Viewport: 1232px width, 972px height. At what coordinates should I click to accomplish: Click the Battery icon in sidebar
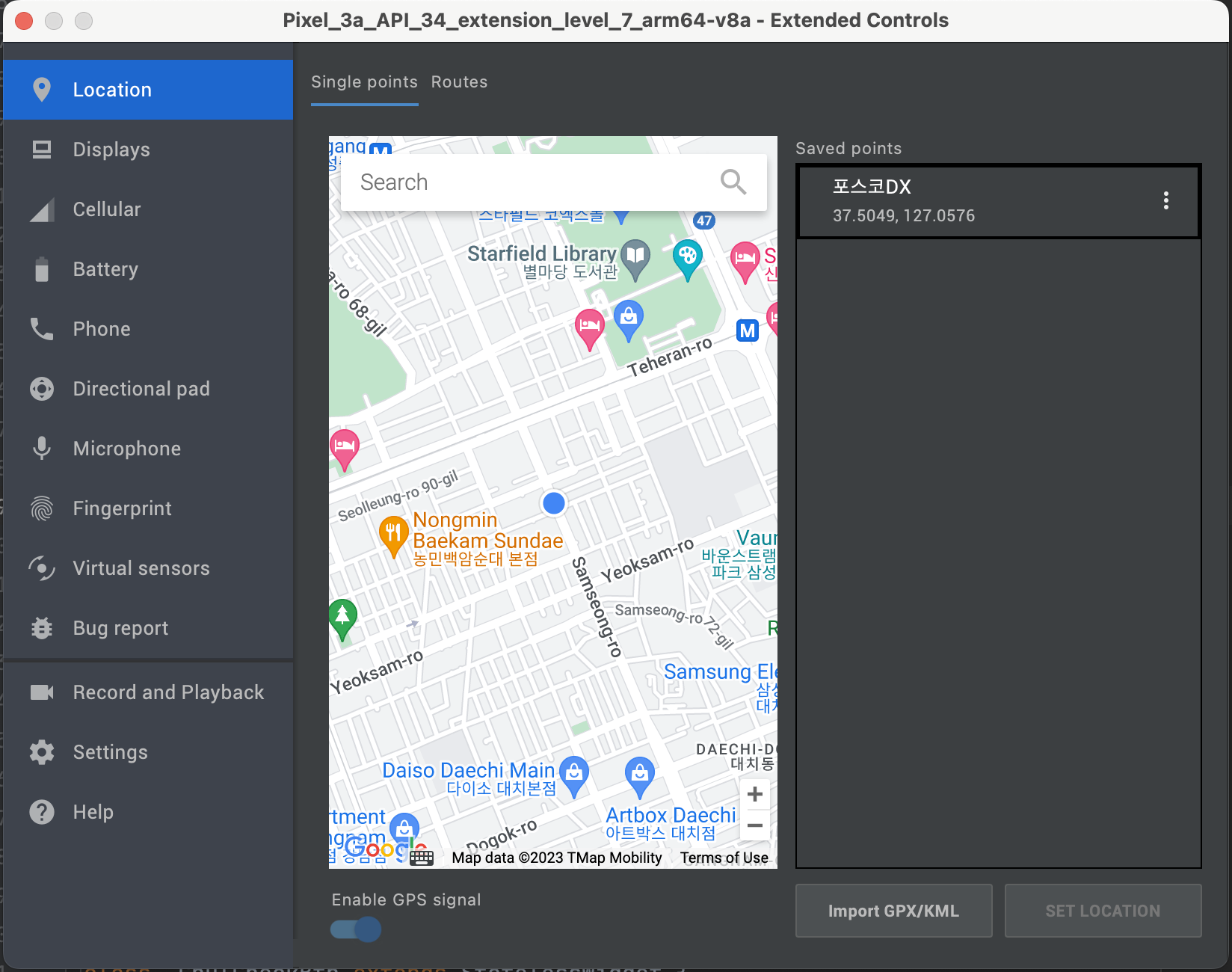click(x=42, y=269)
